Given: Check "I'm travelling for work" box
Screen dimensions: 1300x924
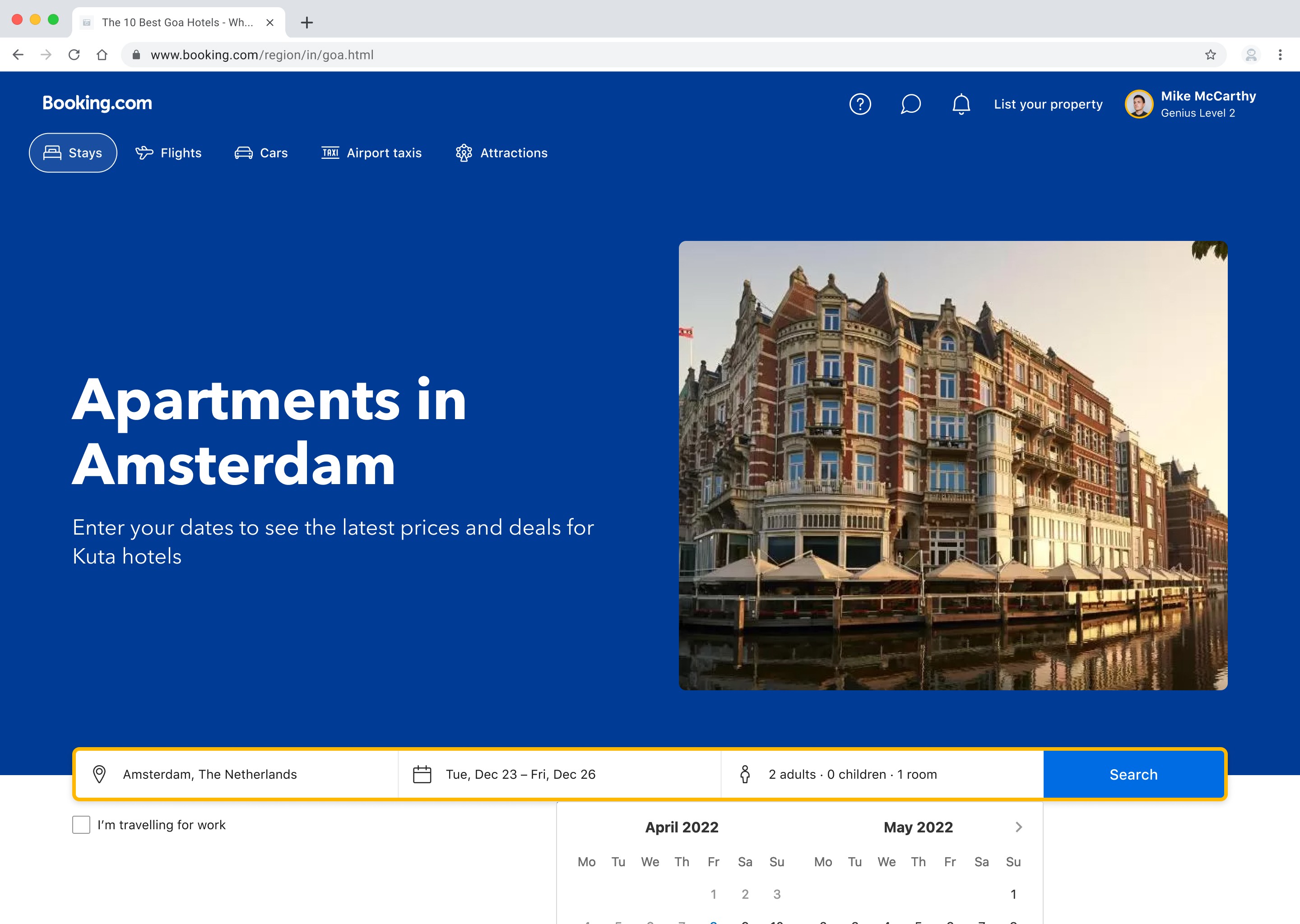Looking at the screenshot, I should 81,824.
